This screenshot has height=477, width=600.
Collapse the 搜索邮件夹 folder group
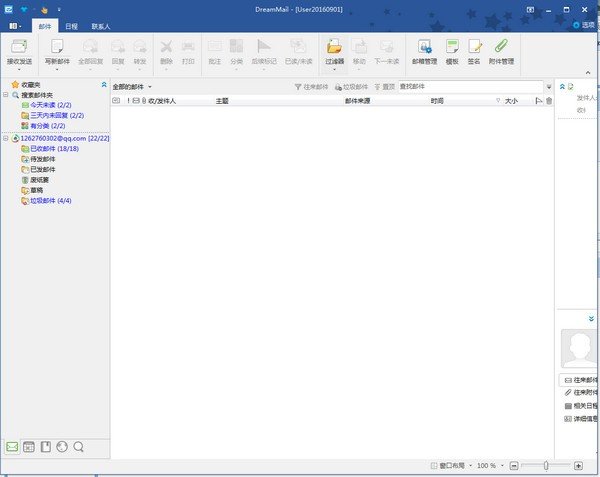click(x=5, y=94)
